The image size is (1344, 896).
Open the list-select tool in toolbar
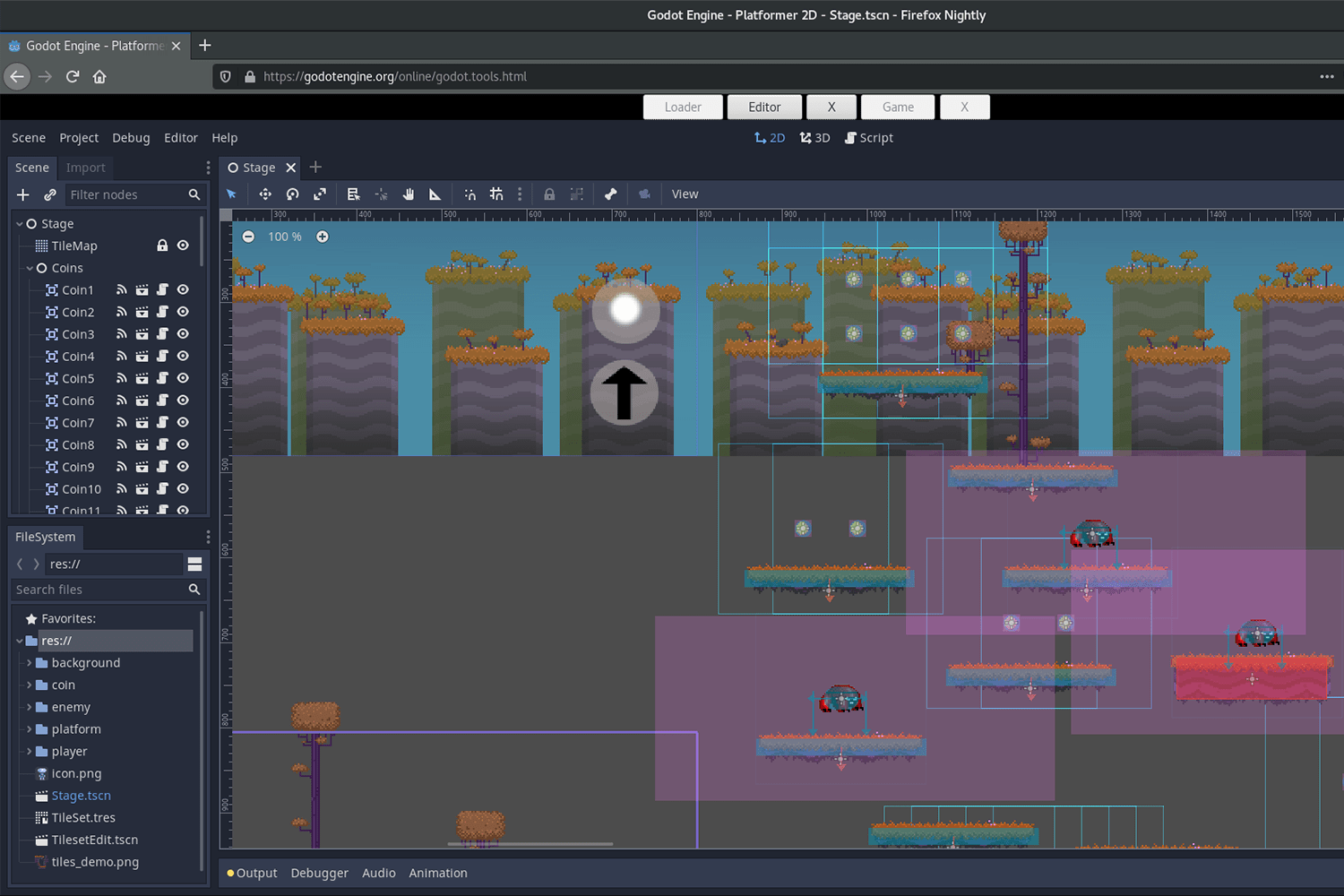[x=353, y=194]
